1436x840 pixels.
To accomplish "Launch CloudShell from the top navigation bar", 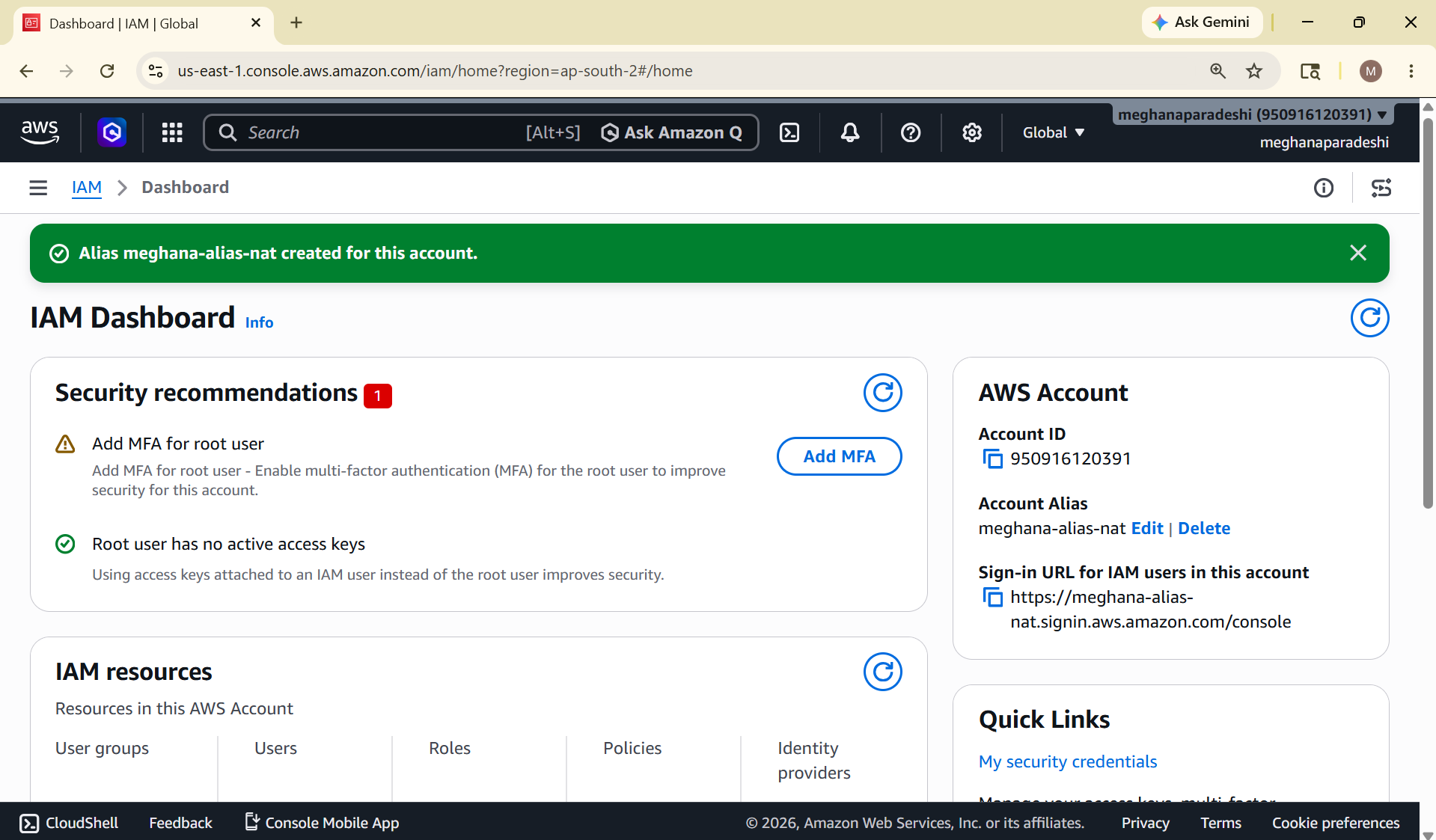I will point(789,132).
